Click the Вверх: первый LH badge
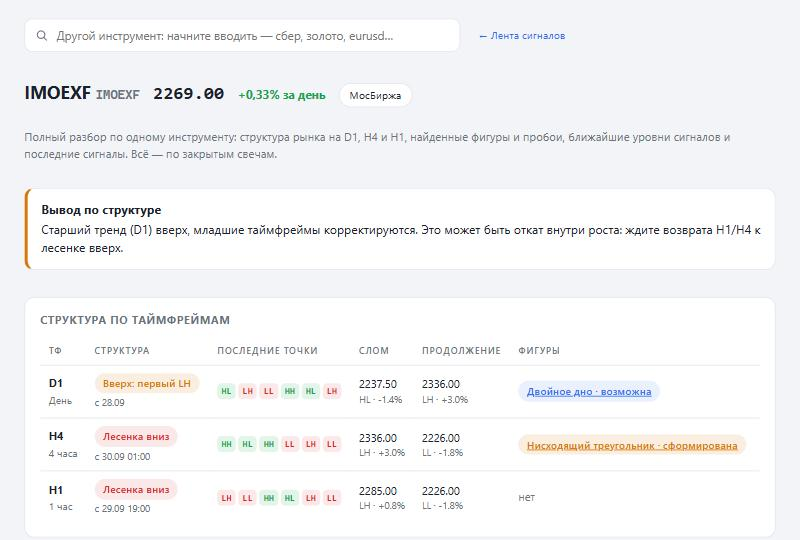Screen dimensions: 800x540 [x=146, y=383]
